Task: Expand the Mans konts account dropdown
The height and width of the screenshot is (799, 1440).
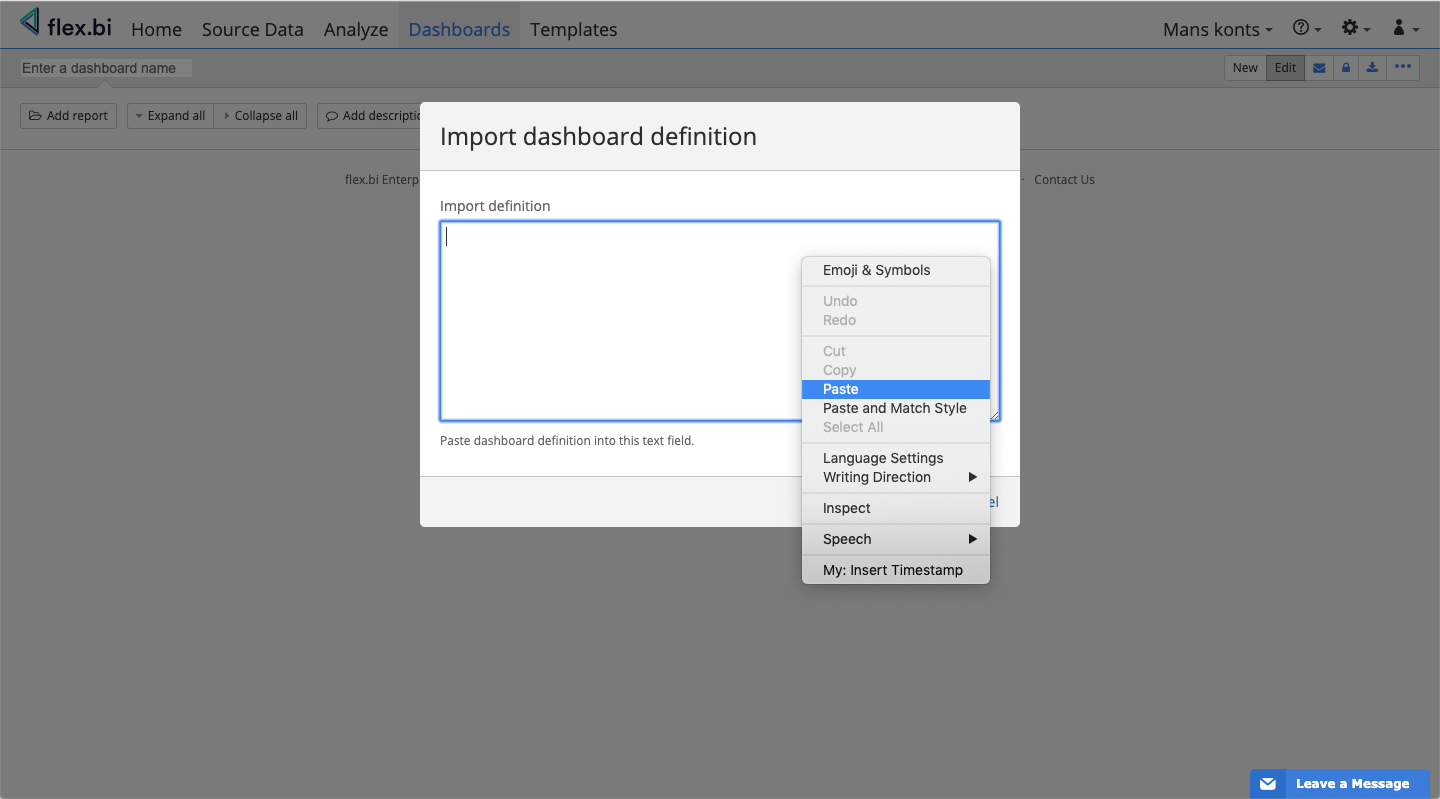Action: pyautogui.click(x=1217, y=29)
